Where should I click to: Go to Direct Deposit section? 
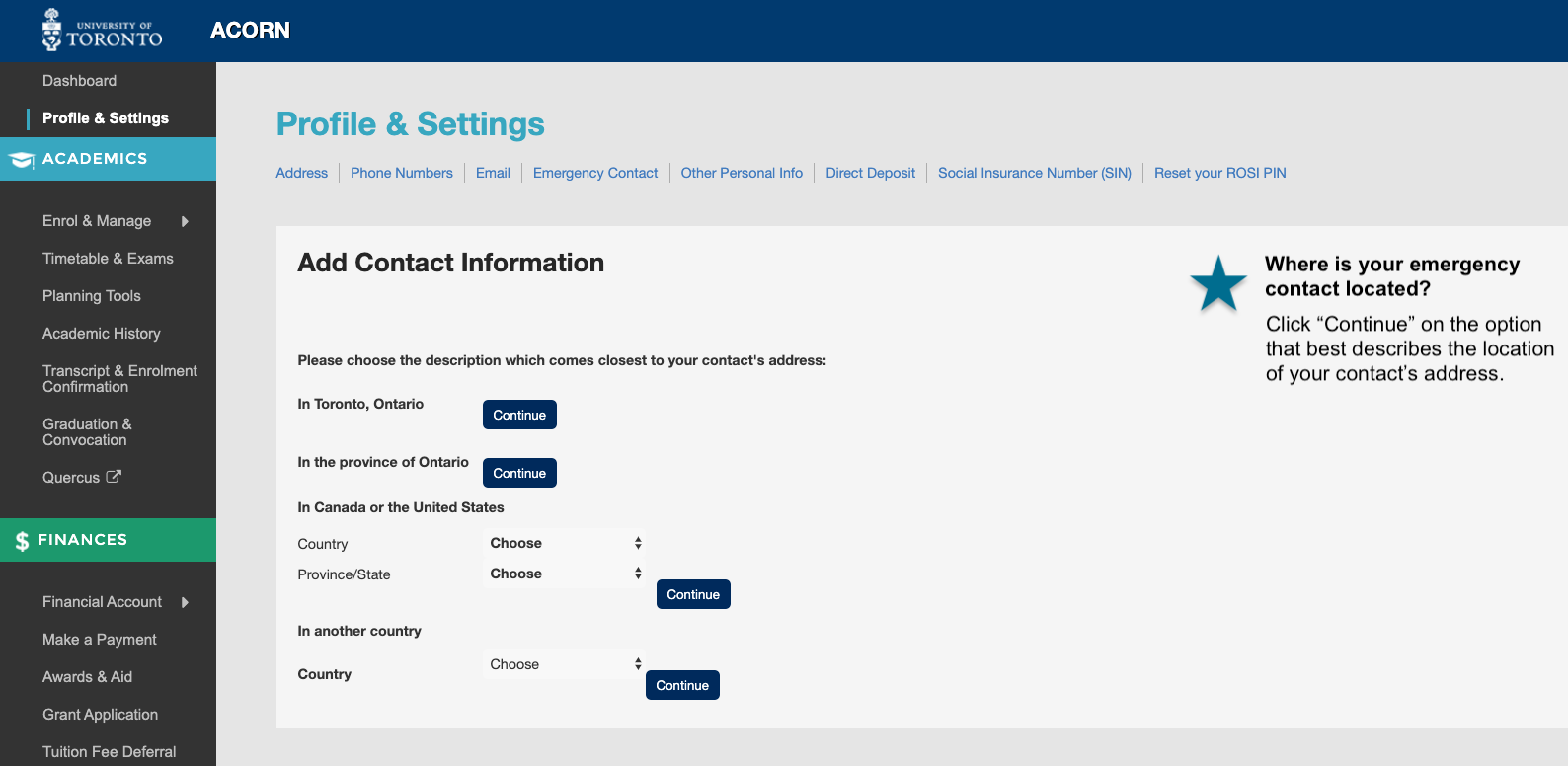pyautogui.click(x=870, y=173)
